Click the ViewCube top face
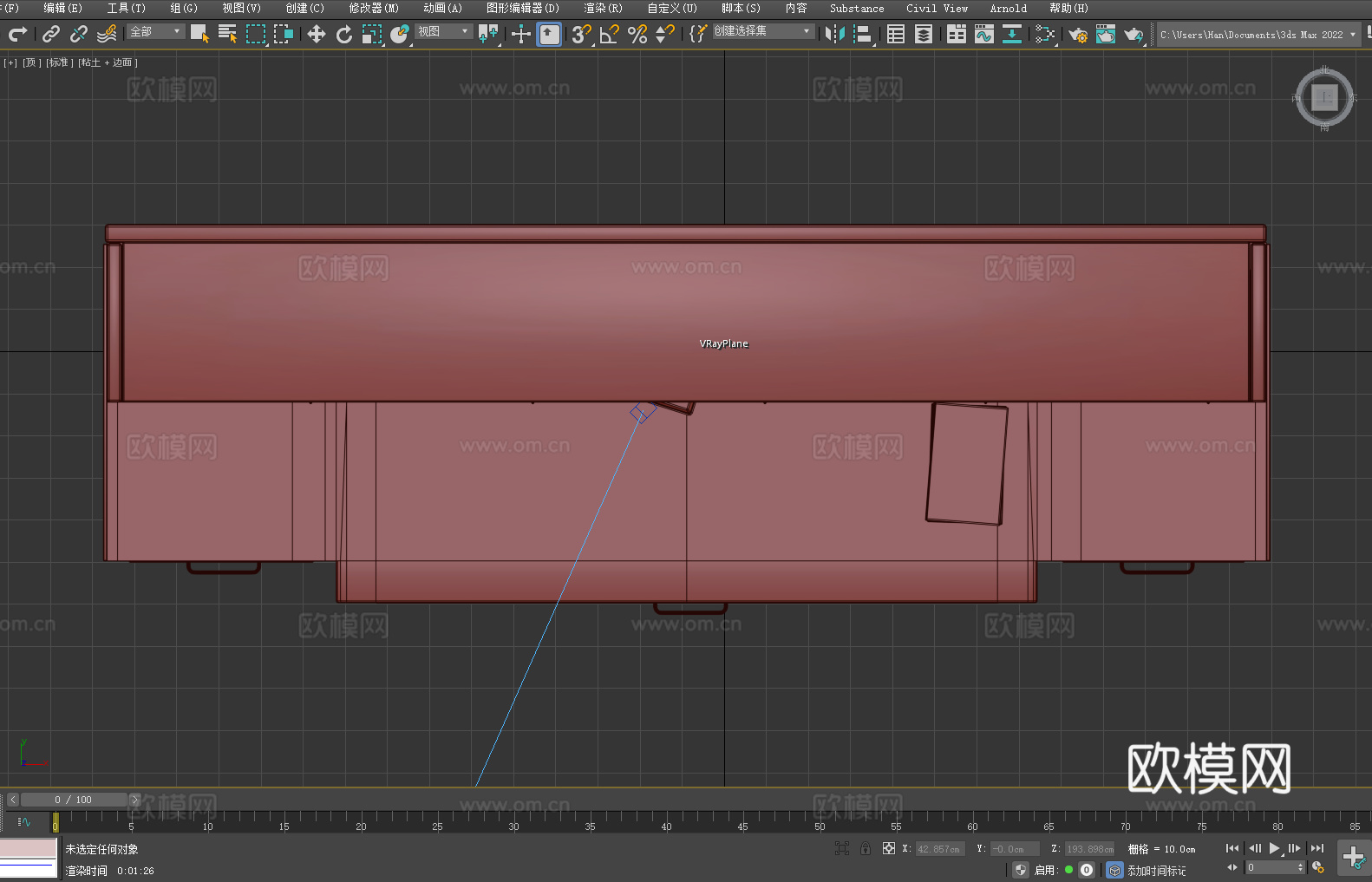Image resolution: width=1372 pixels, height=882 pixels. (x=1324, y=97)
